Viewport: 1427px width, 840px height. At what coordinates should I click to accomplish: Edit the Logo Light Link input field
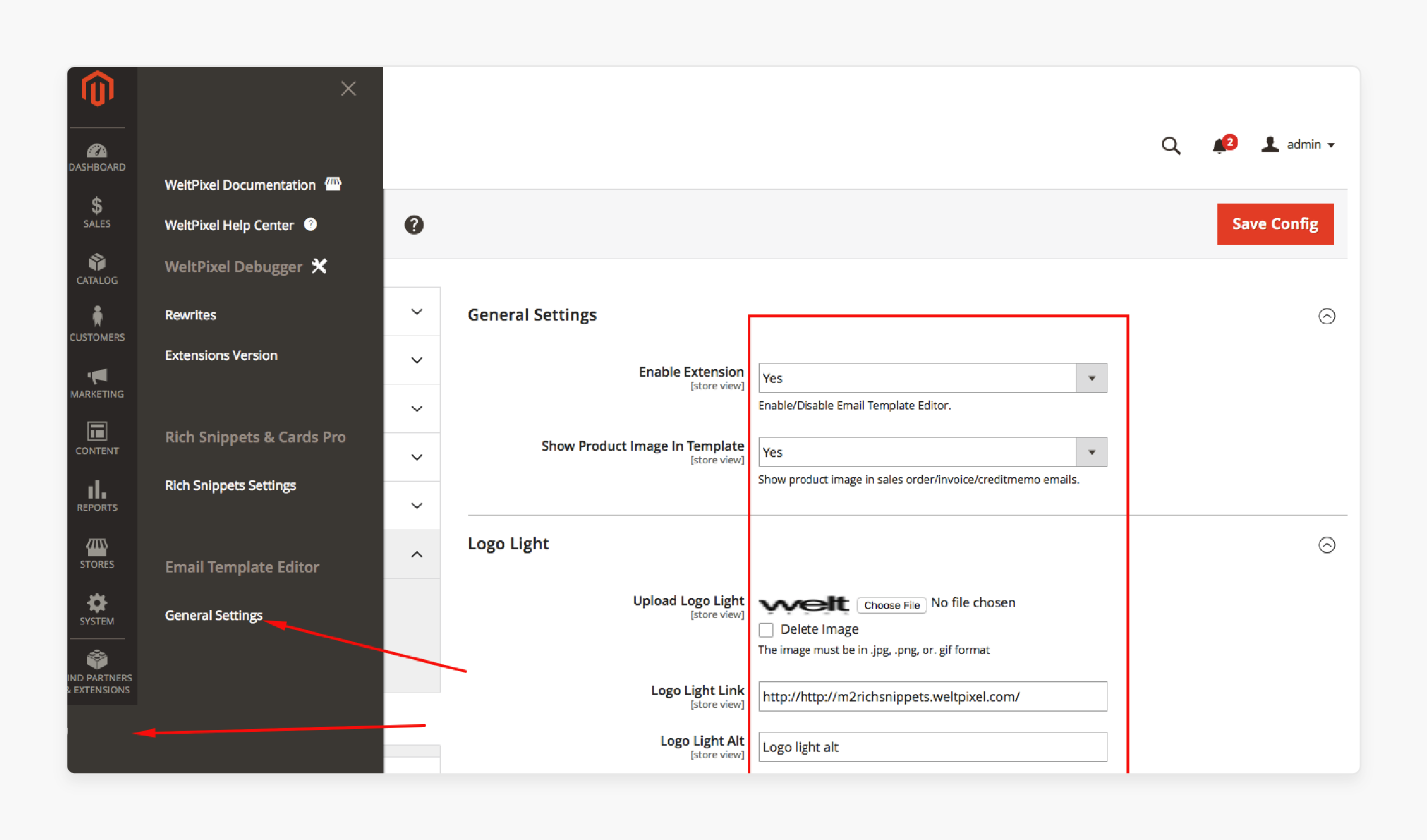[932, 696]
